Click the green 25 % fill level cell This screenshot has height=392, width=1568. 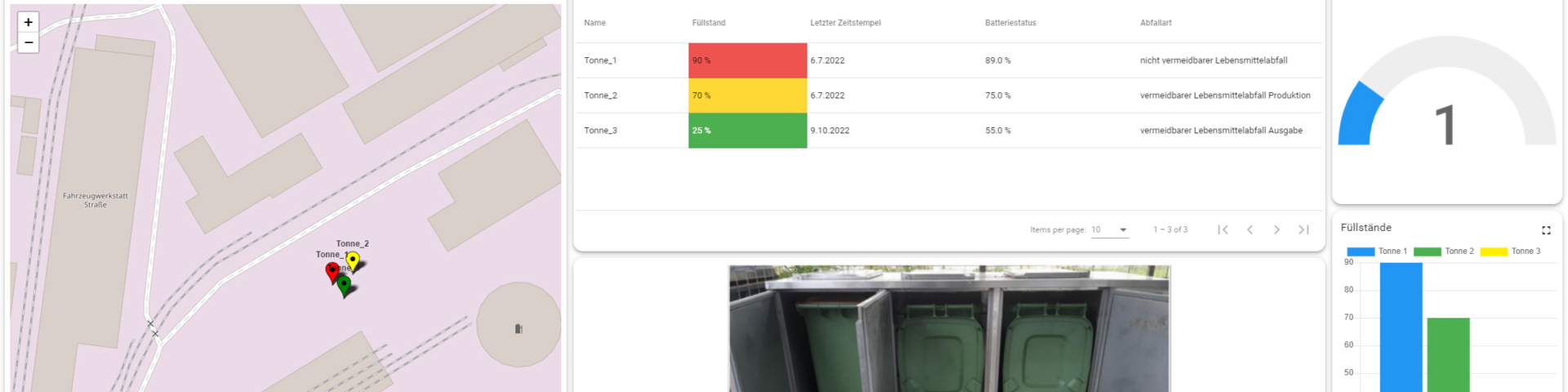(x=747, y=131)
